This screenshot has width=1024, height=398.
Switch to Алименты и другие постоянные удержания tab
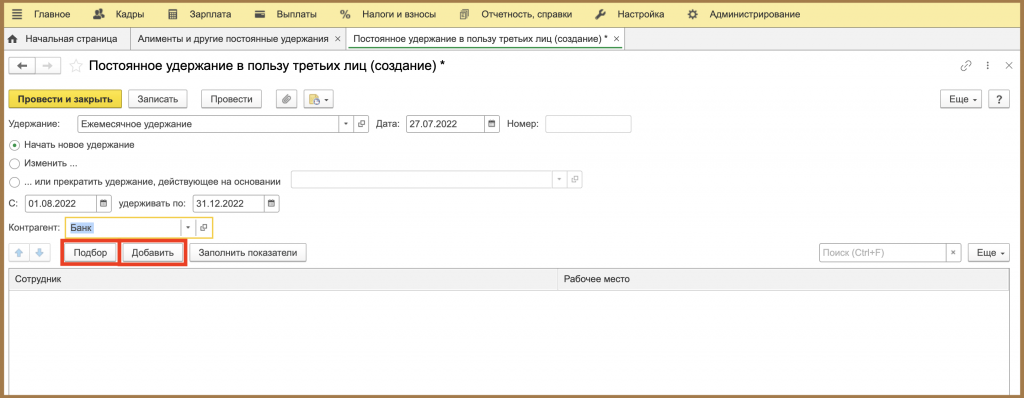coord(232,39)
